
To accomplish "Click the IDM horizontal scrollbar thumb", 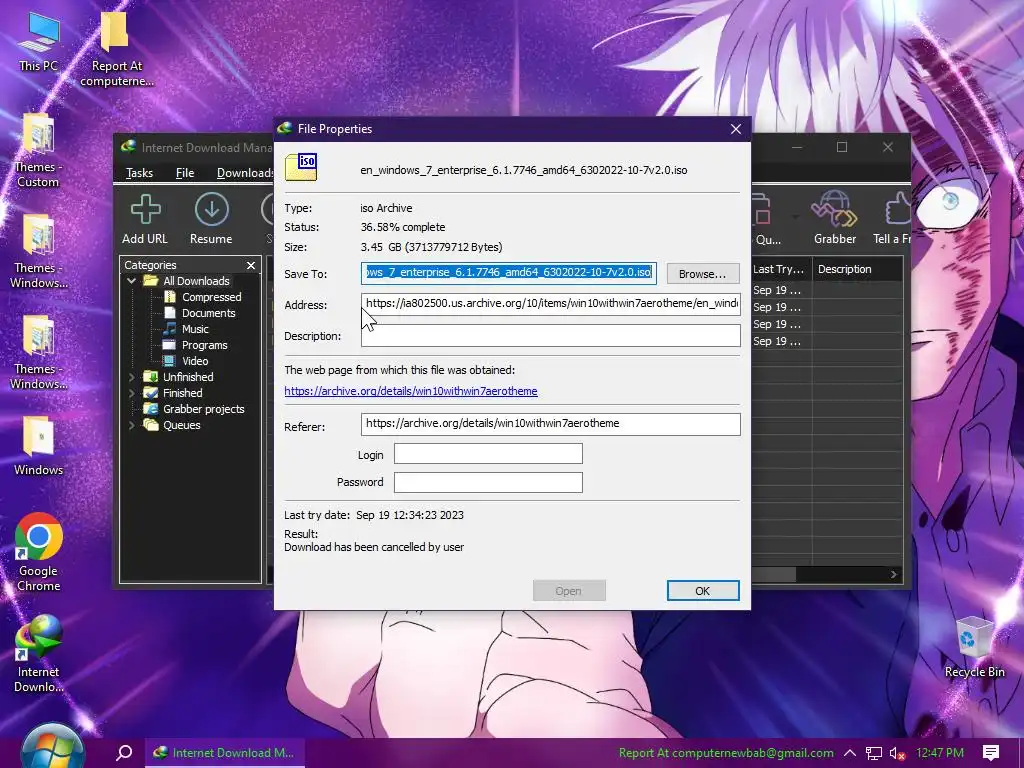I will pos(773,574).
